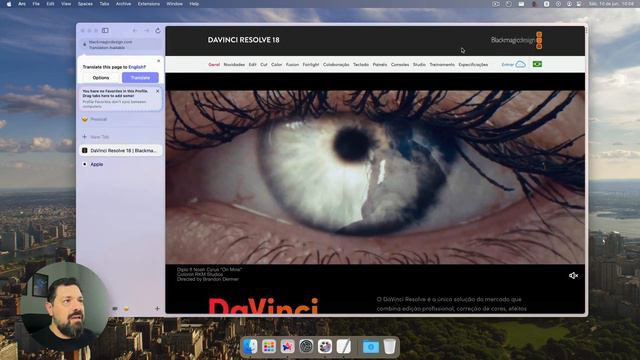Open the Geral page tab
640x360 pixels.
pos(214,64)
